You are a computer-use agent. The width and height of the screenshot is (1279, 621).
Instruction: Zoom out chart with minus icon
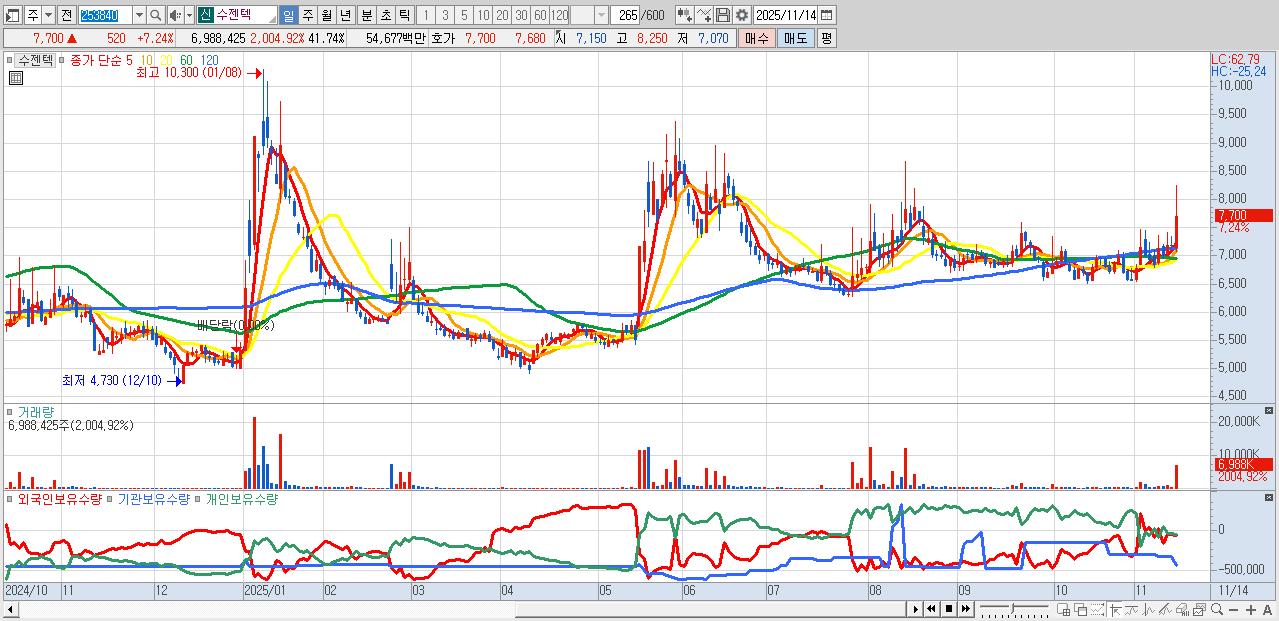pyautogui.click(x=1233, y=610)
